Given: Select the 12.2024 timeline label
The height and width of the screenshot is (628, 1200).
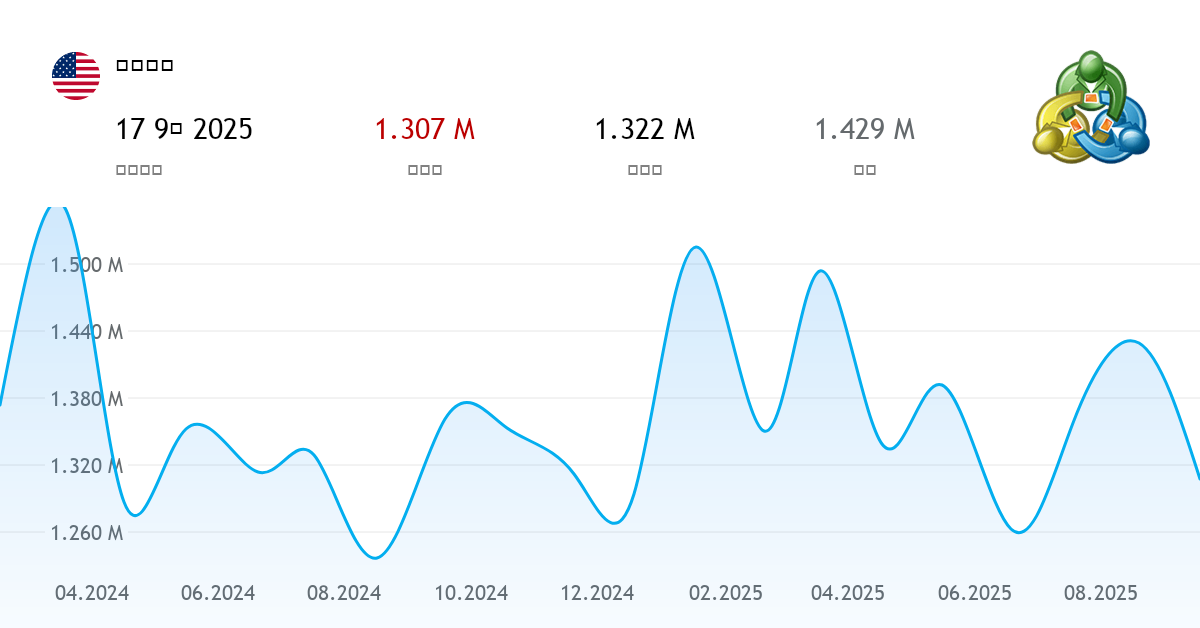Looking at the screenshot, I should pos(597,593).
